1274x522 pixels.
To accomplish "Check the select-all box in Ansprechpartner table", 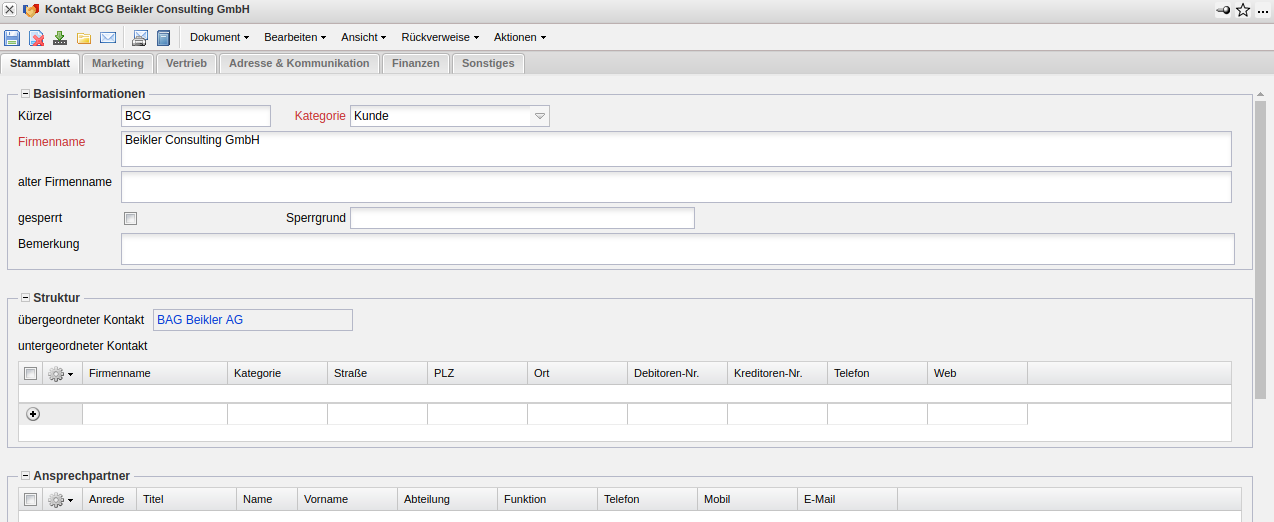I will coord(31,499).
